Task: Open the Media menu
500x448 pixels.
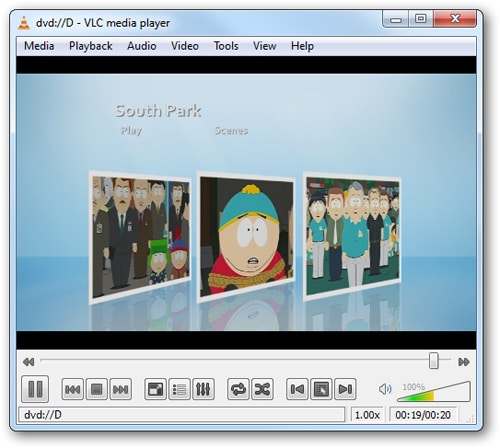Action: [x=39, y=46]
